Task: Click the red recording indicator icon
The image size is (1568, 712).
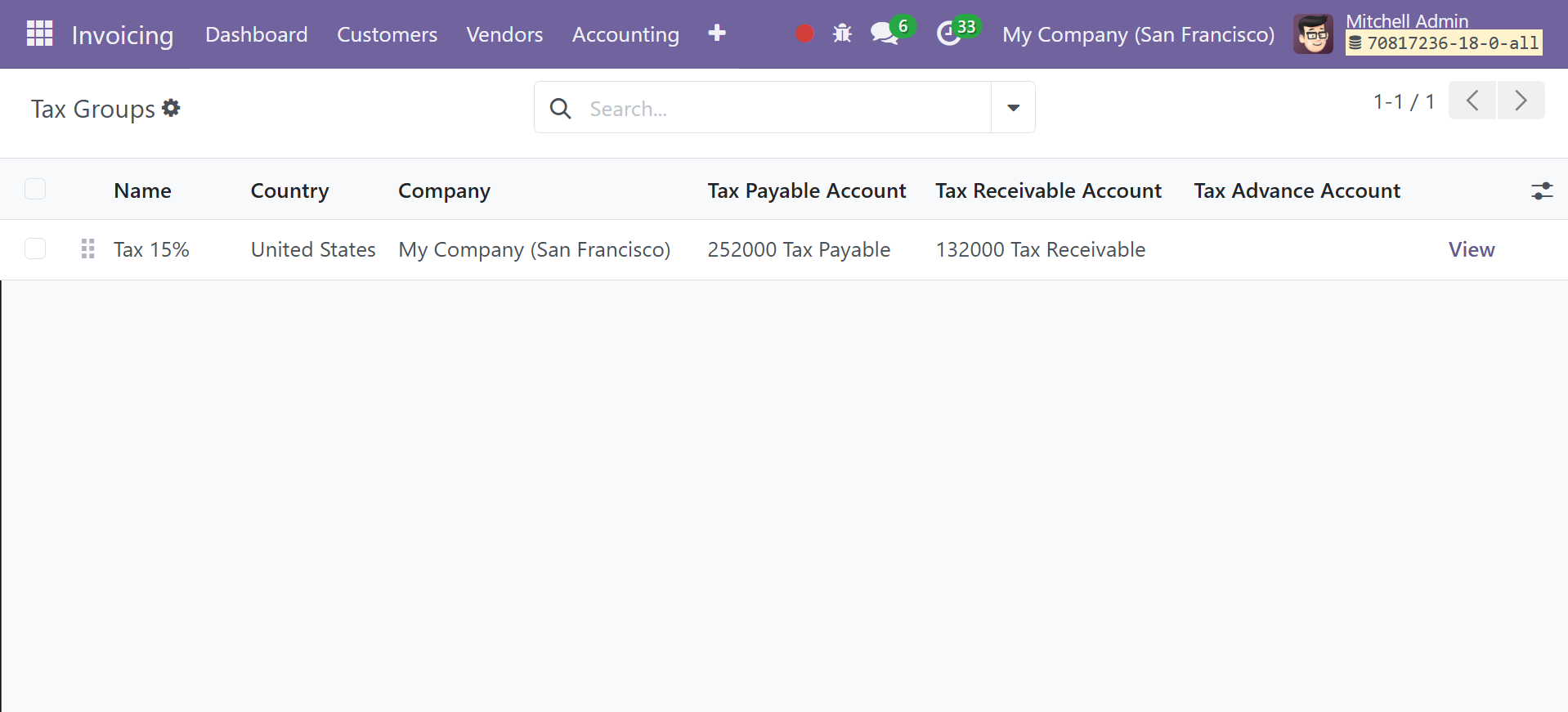Action: click(x=804, y=34)
